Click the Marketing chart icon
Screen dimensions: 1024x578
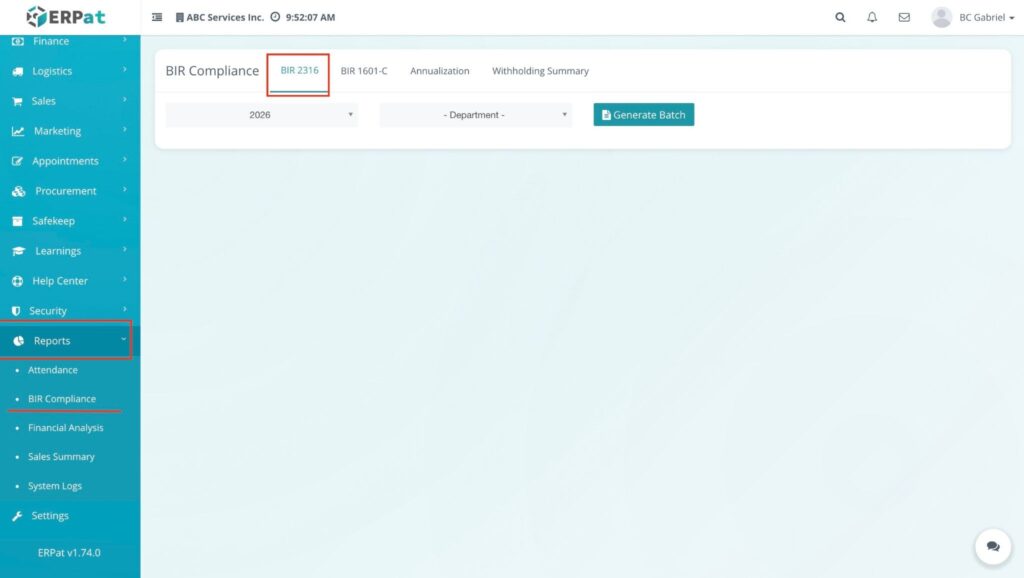click(x=18, y=131)
